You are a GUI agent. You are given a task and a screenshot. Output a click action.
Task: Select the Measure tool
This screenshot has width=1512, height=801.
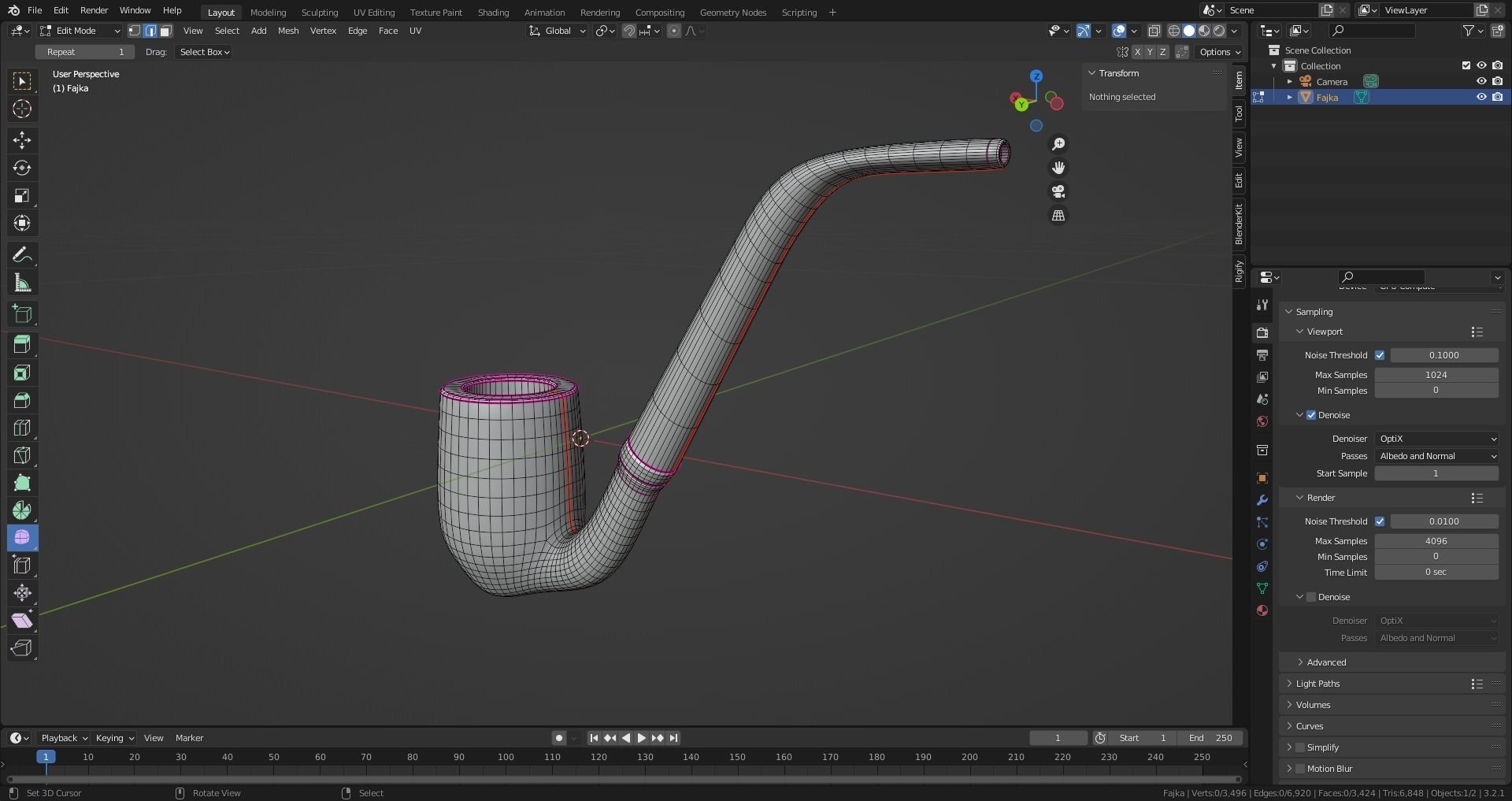tap(22, 282)
